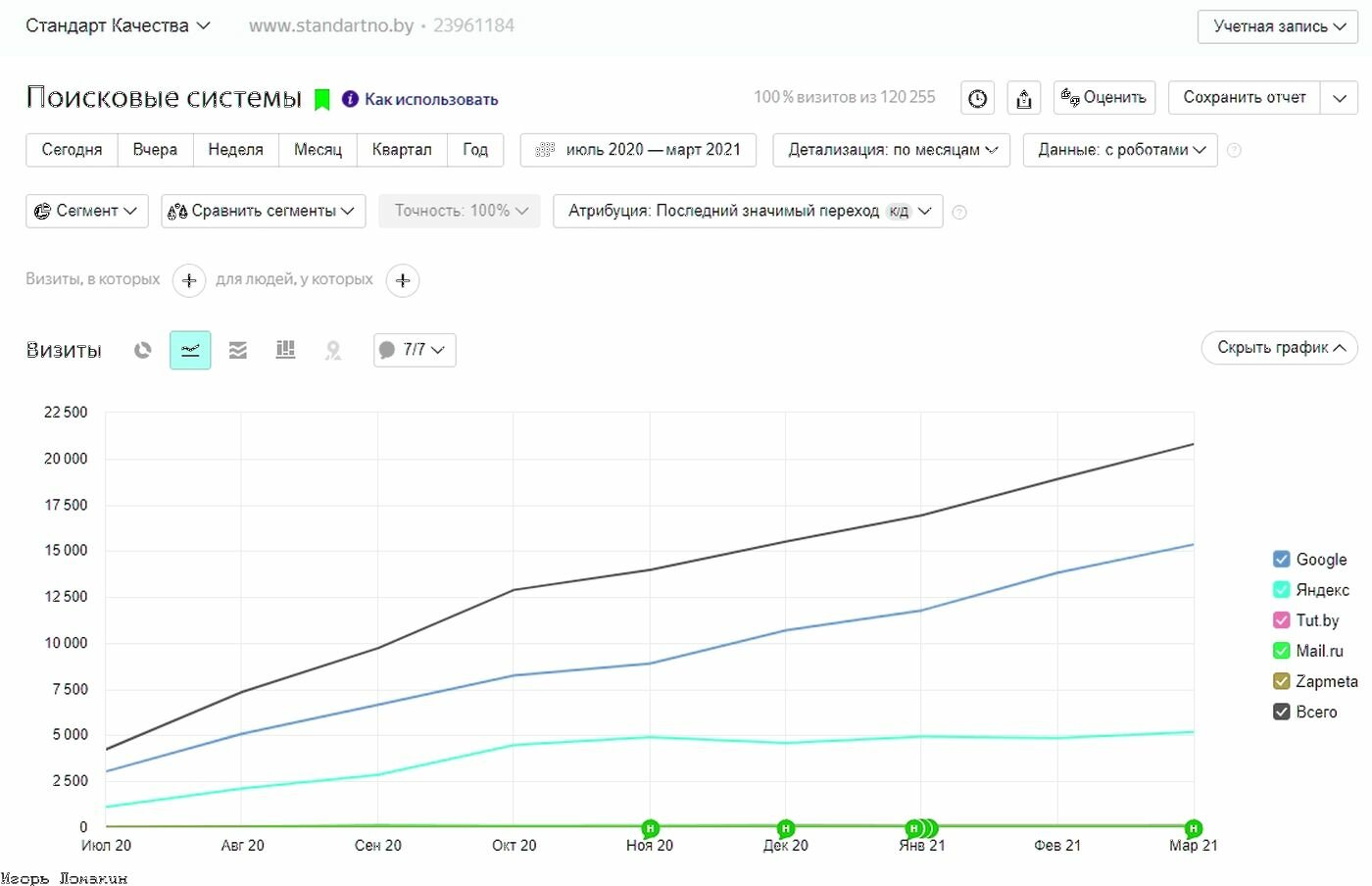
Task: Click the export report icon
Action: pyautogui.click(x=1024, y=98)
